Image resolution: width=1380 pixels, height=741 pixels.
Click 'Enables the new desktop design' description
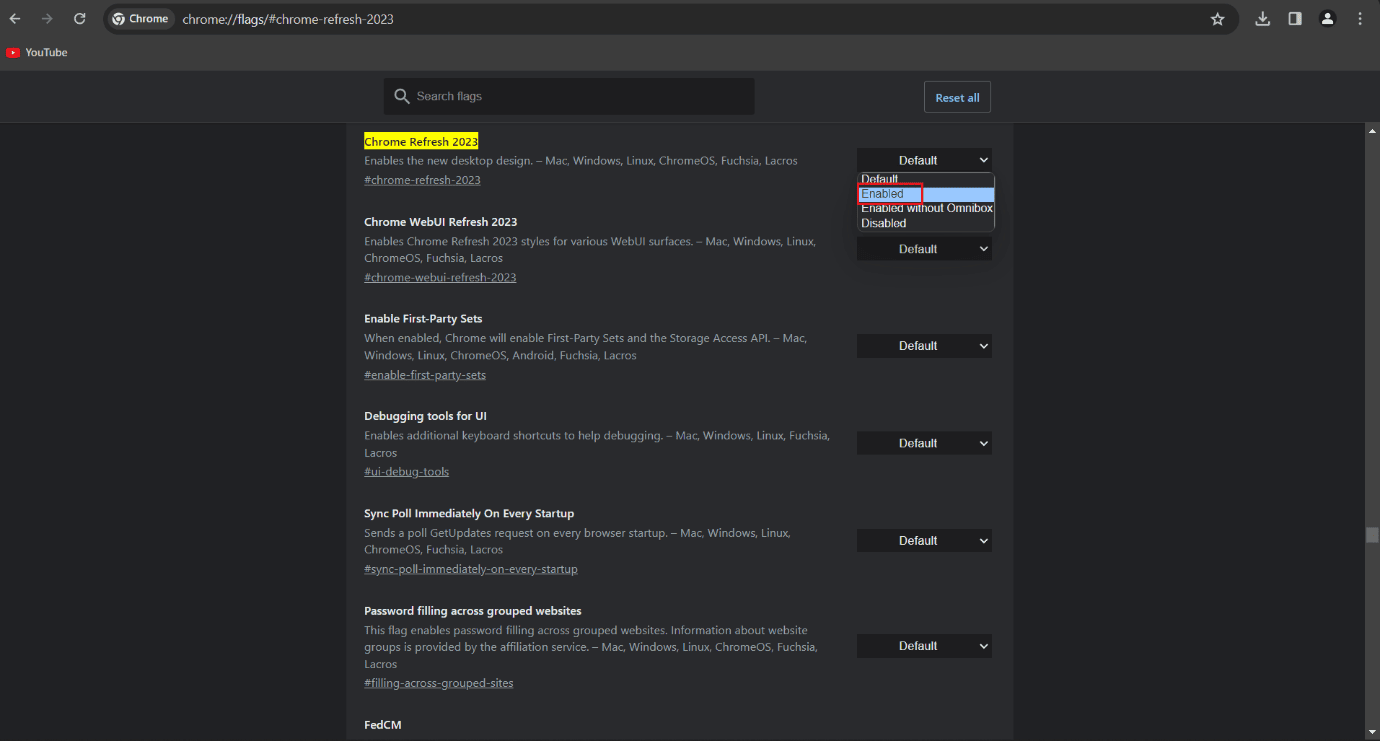581,161
